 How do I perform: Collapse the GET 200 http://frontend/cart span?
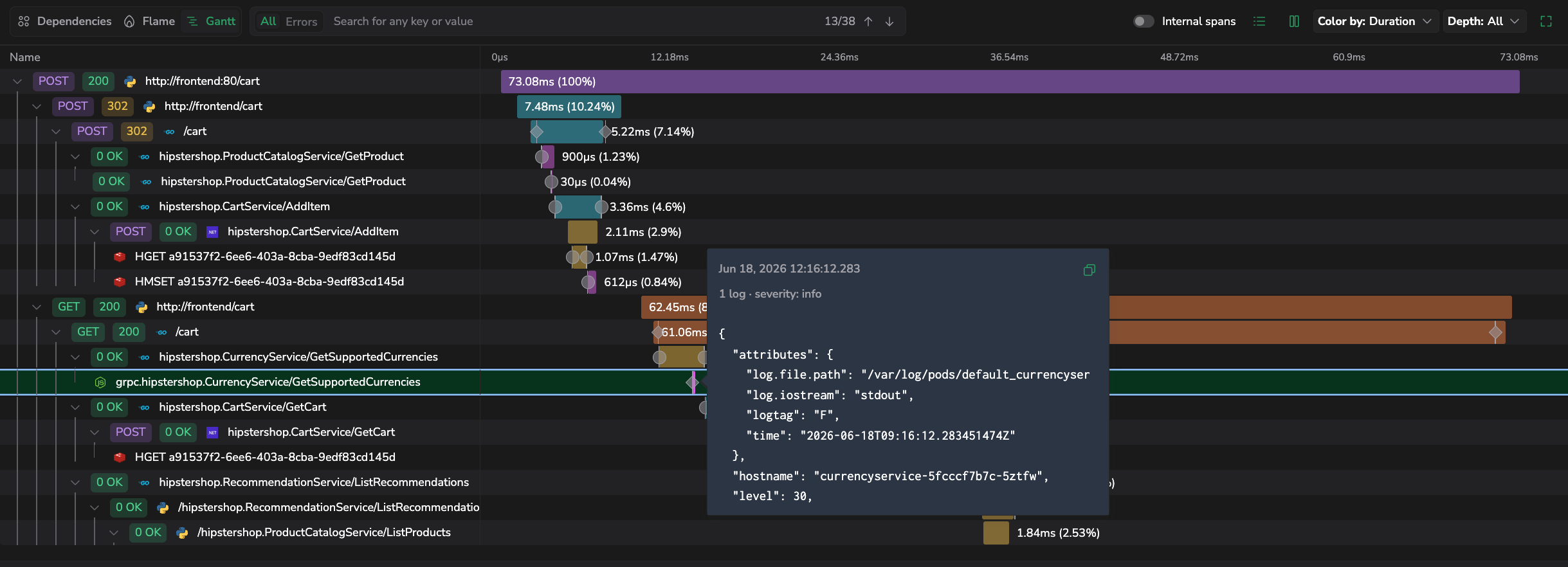click(37, 307)
